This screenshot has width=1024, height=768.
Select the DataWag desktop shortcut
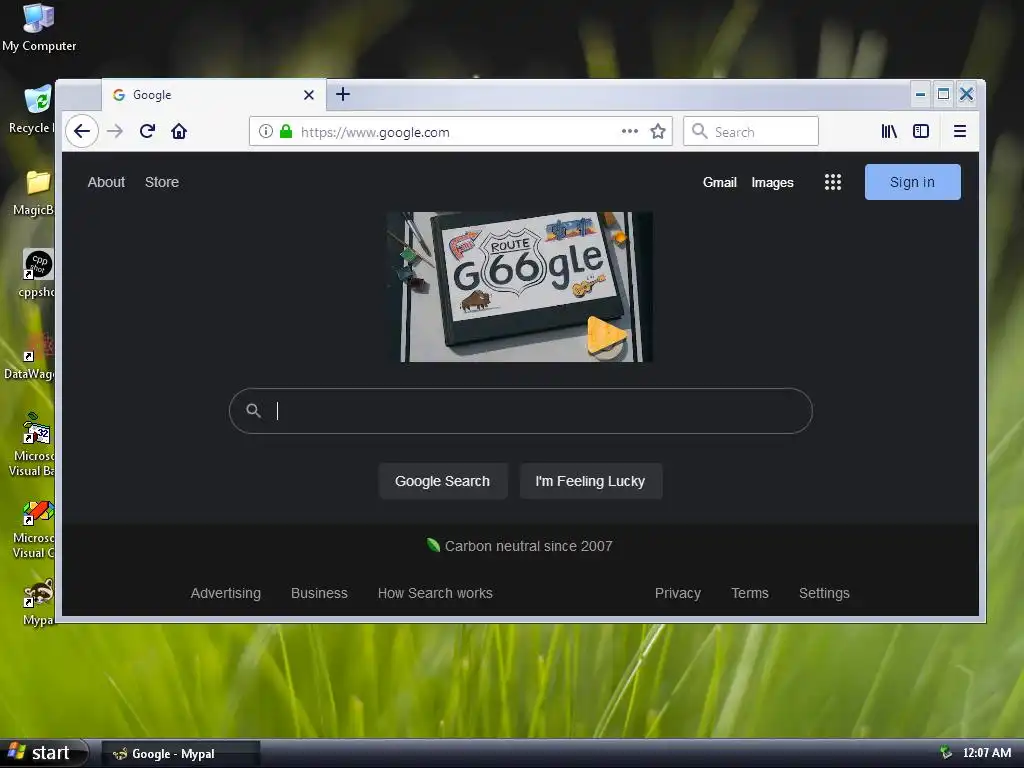29,356
